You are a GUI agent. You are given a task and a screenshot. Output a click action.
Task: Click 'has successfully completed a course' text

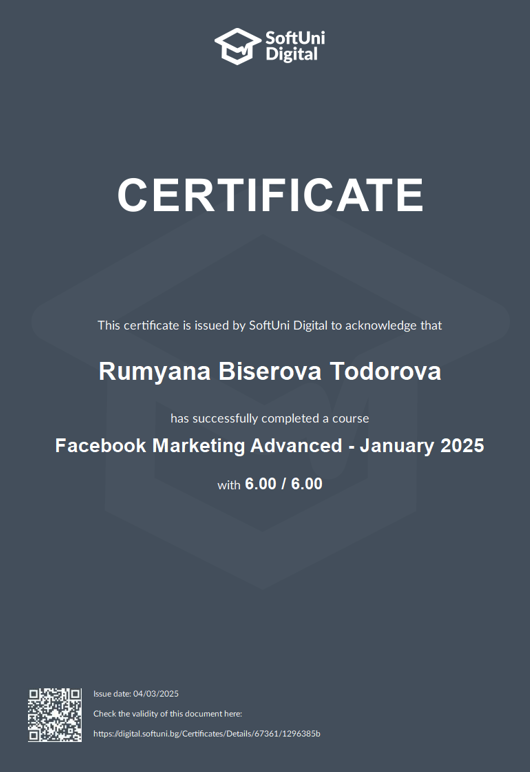coord(269,418)
